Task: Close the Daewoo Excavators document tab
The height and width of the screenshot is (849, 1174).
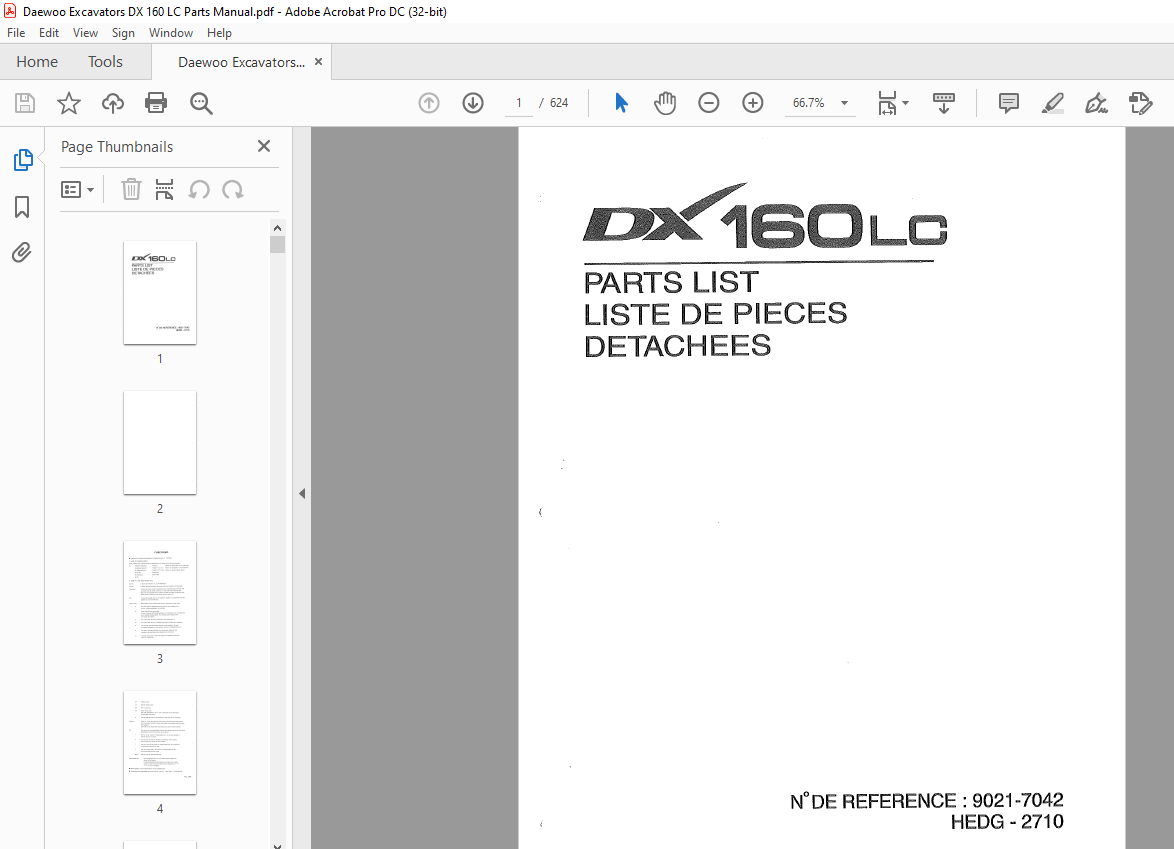Action: point(318,62)
